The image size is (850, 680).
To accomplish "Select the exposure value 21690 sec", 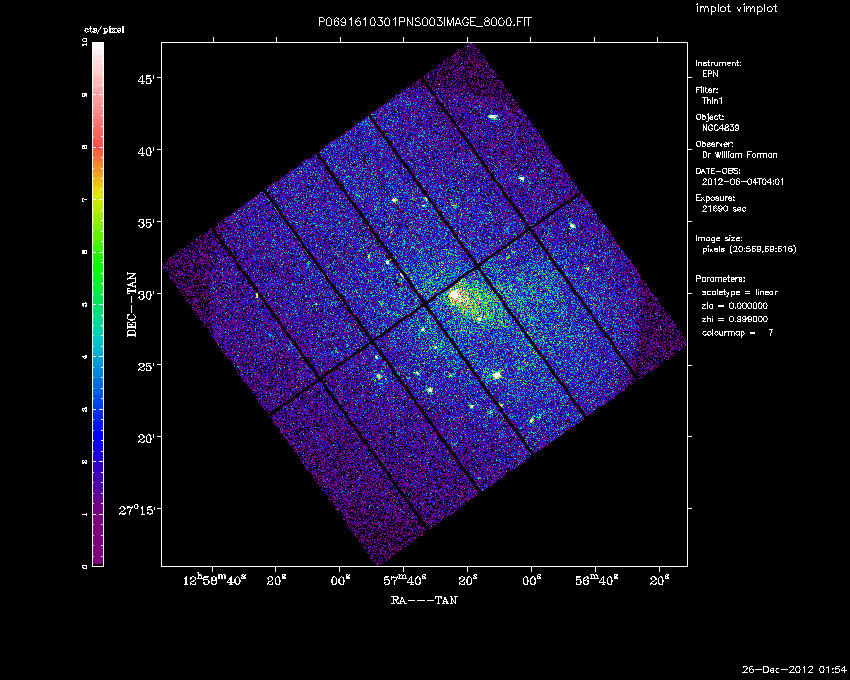I will coord(724,209).
